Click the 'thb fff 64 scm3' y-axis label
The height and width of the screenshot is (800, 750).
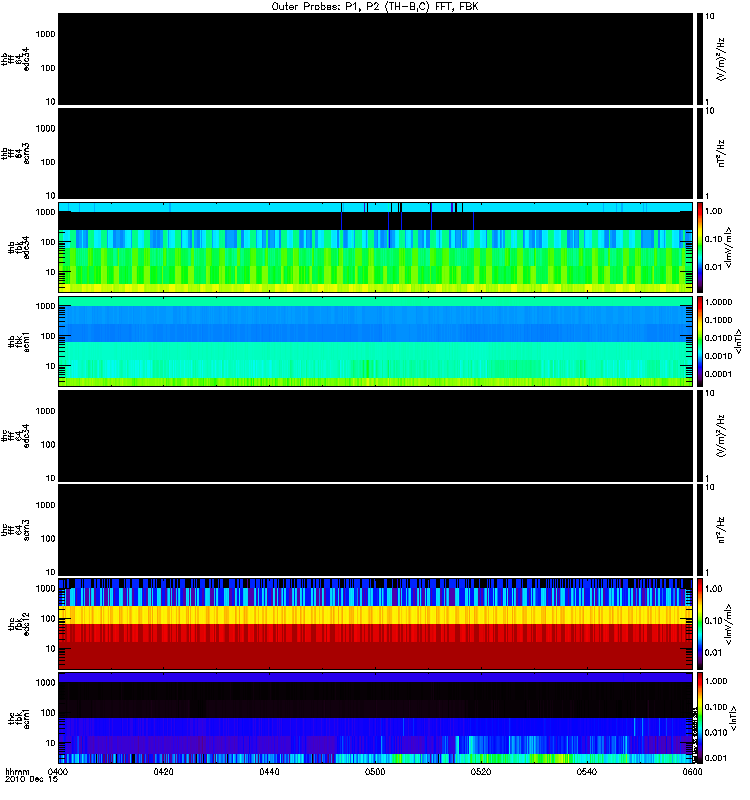click(15, 153)
